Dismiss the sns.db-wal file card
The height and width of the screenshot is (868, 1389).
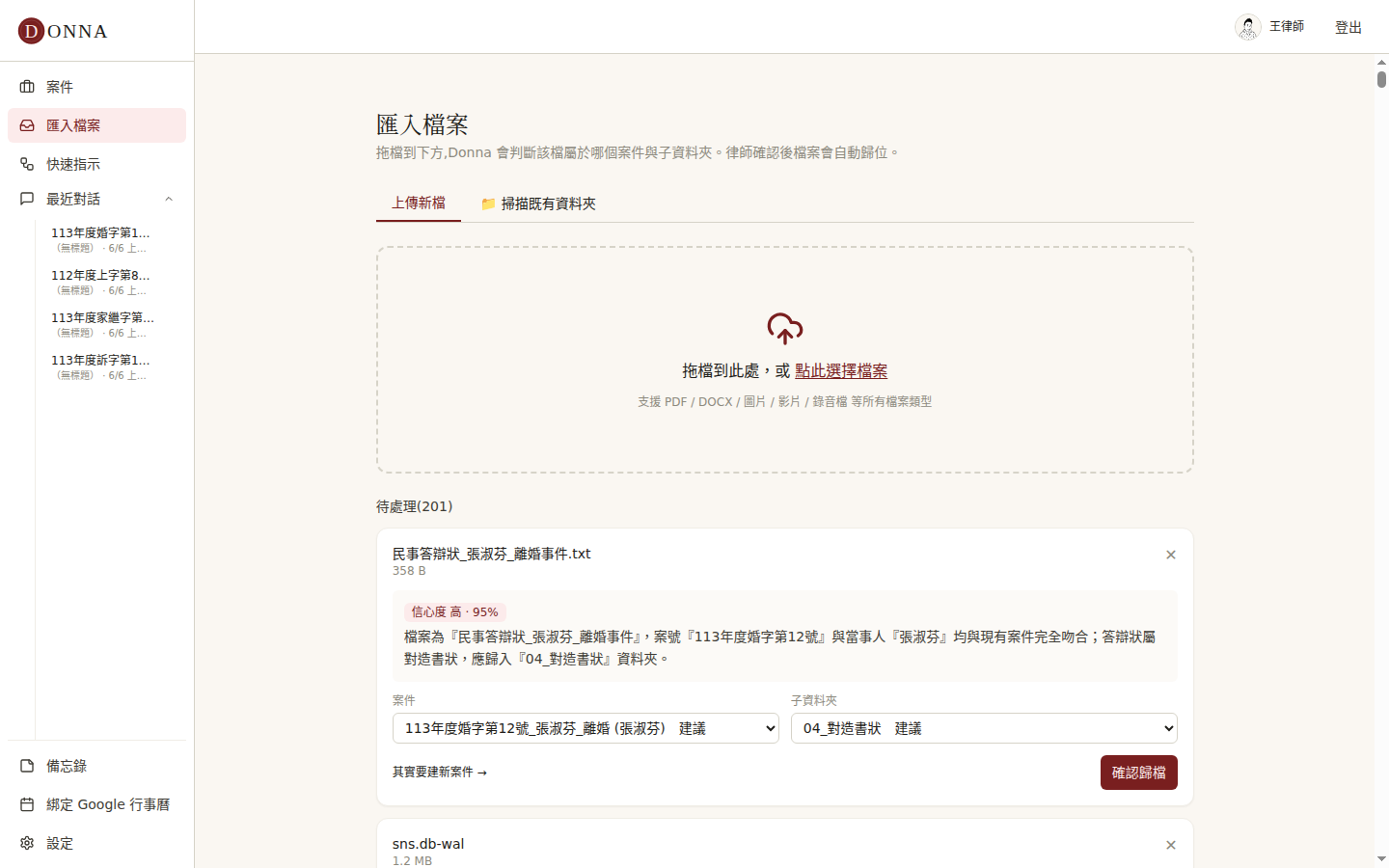click(1171, 845)
